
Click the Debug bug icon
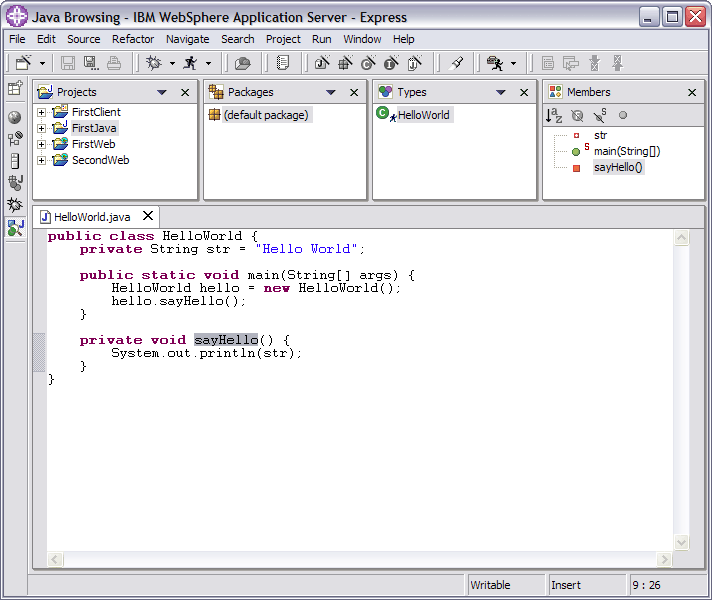coord(153,63)
